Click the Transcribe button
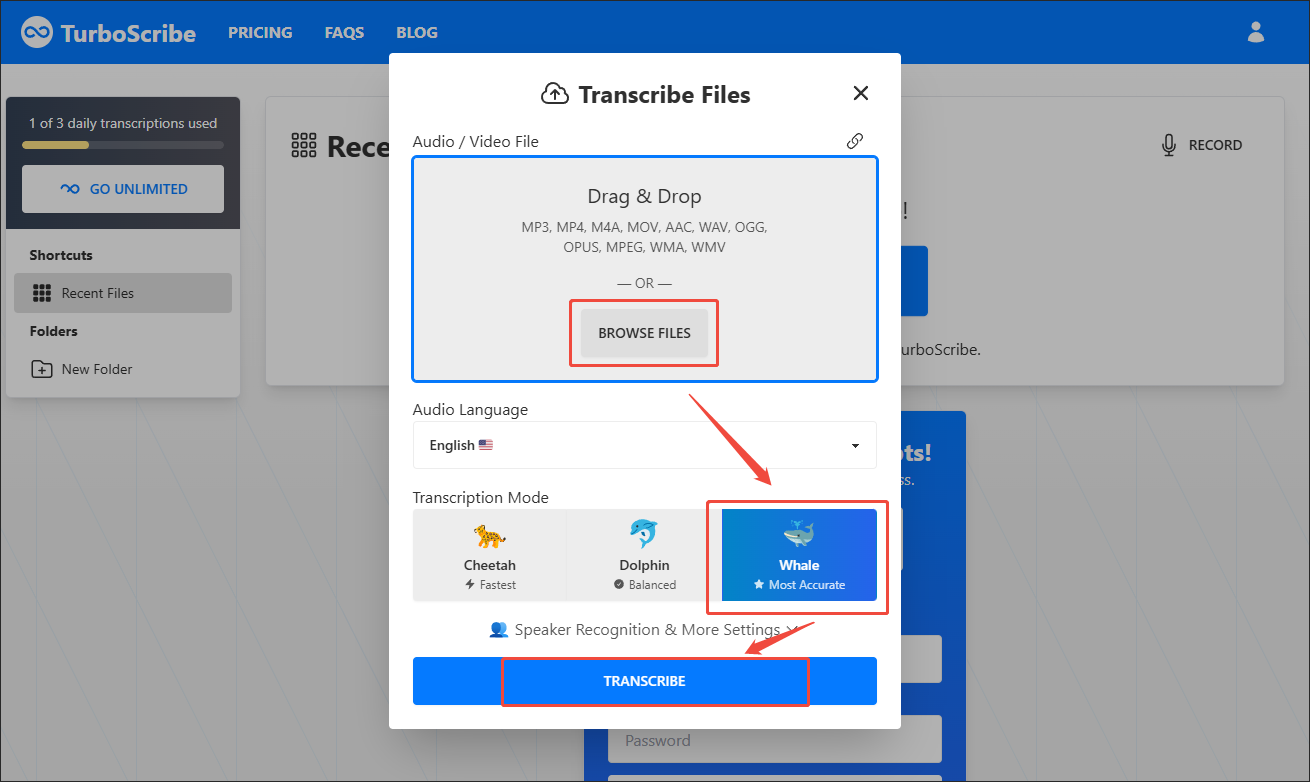 click(645, 681)
